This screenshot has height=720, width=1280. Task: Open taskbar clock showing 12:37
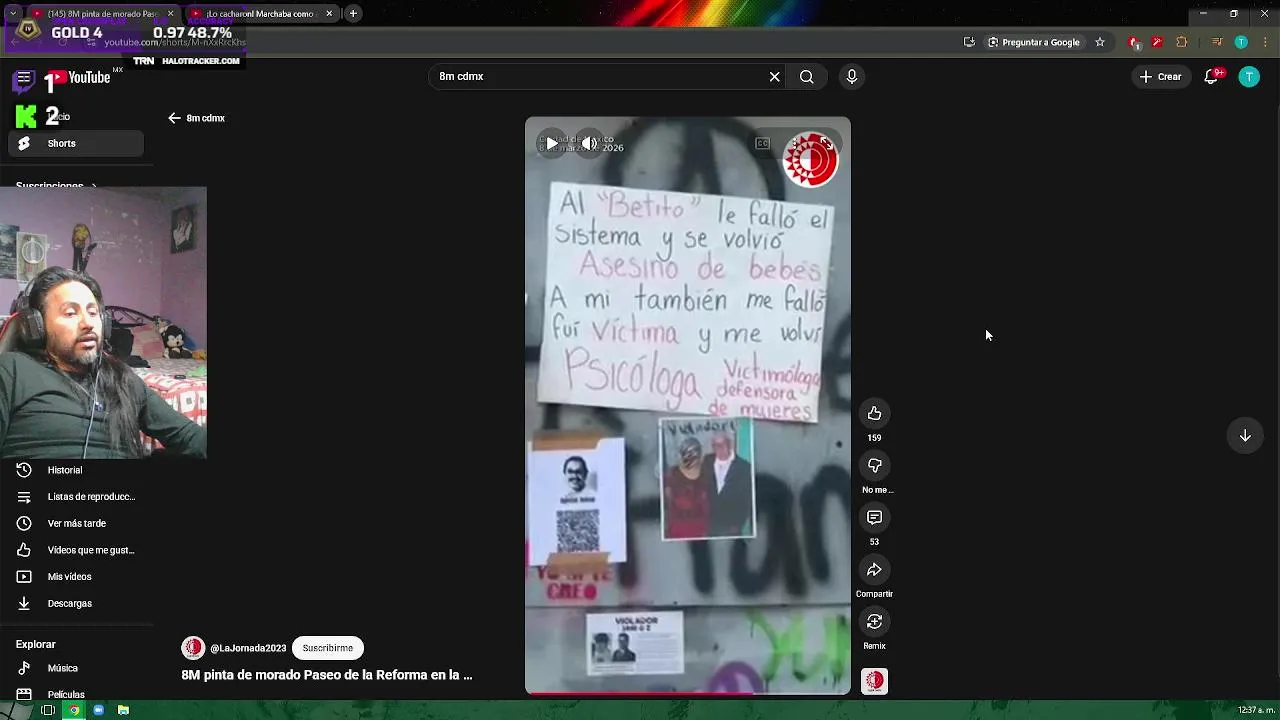1256,710
